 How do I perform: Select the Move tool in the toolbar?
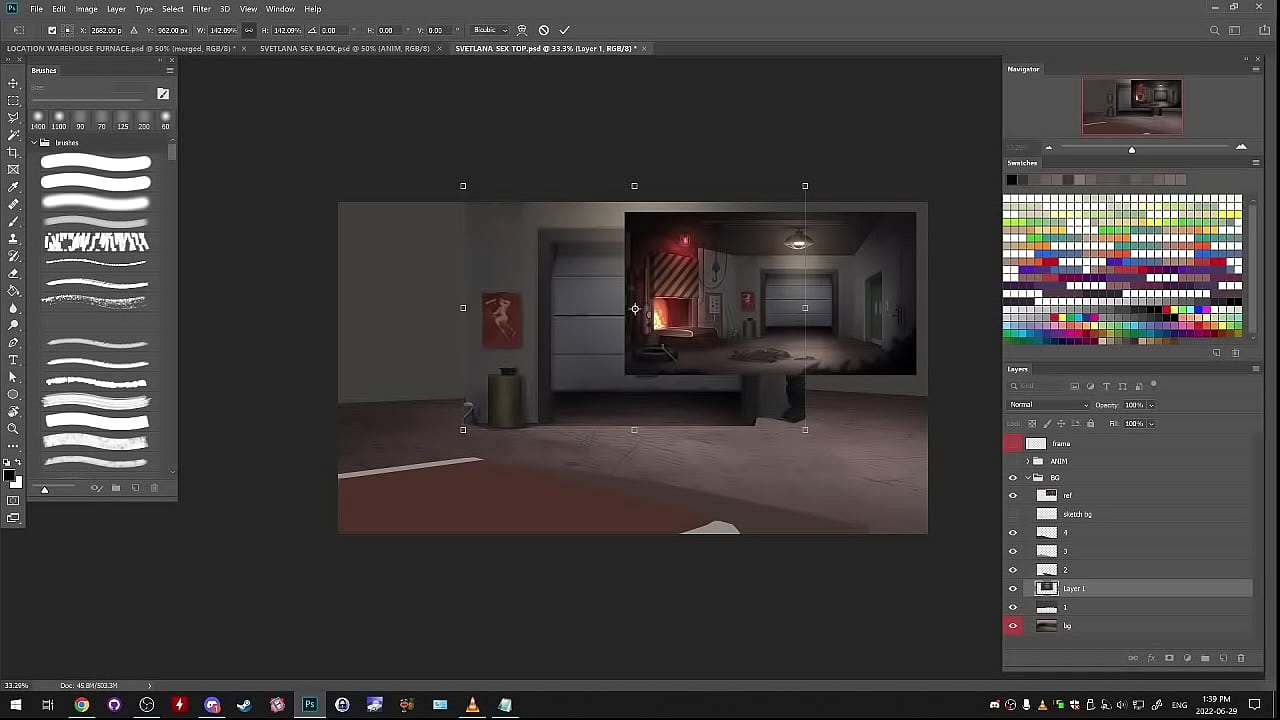point(13,83)
